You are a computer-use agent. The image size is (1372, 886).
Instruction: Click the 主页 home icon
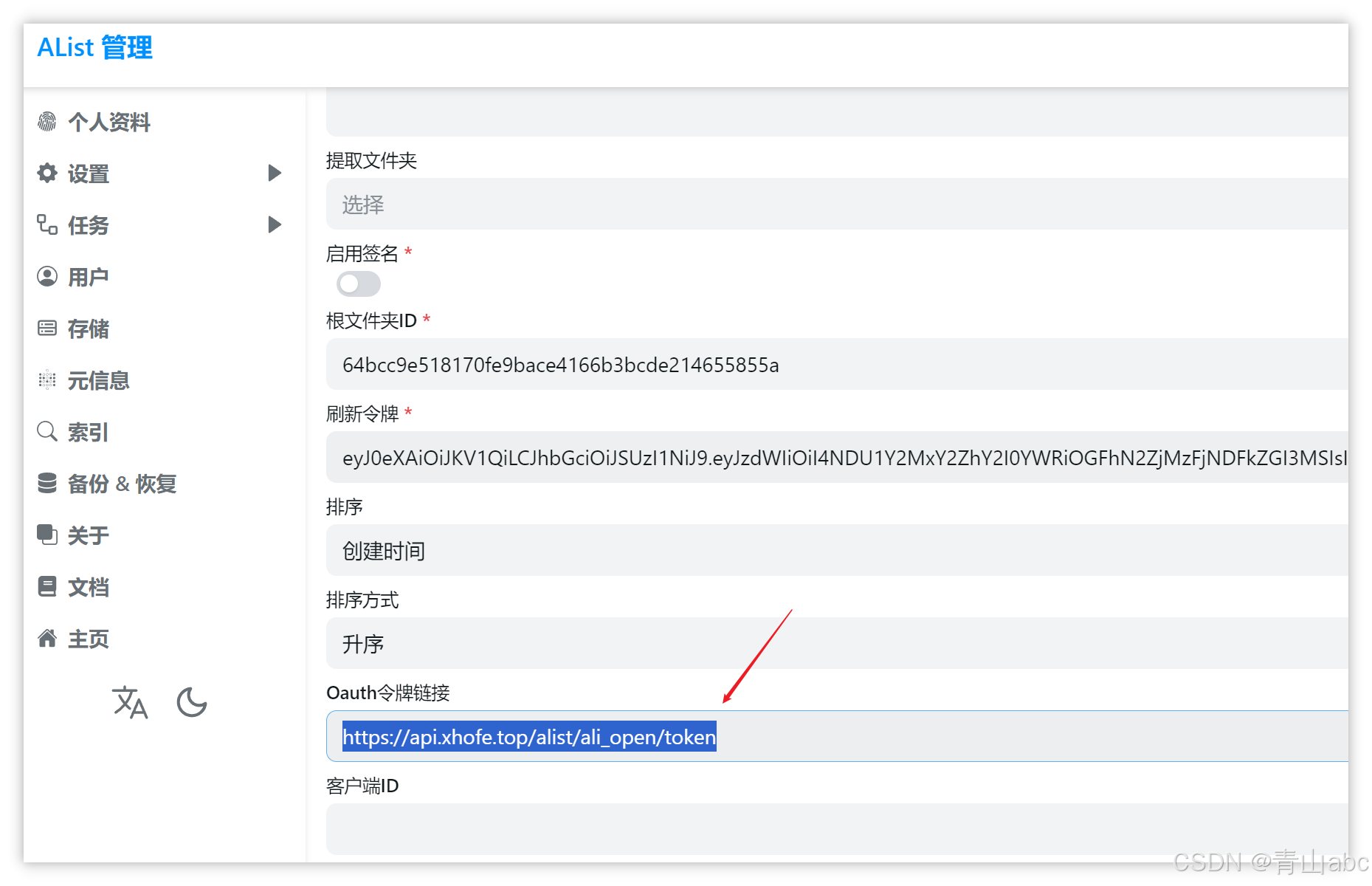(x=47, y=639)
